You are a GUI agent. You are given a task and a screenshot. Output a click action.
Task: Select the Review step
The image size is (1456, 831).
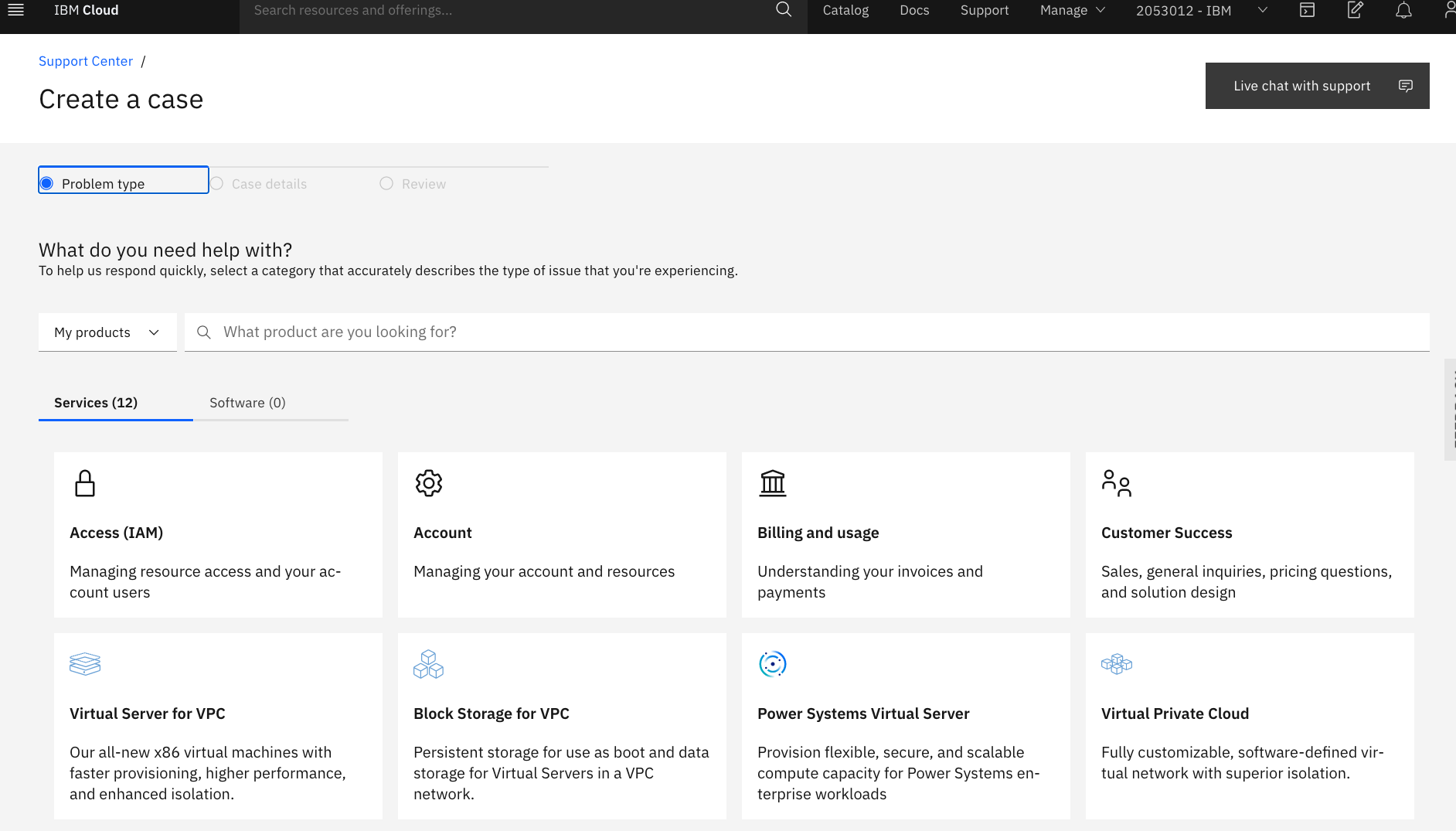(x=464, y=180)
